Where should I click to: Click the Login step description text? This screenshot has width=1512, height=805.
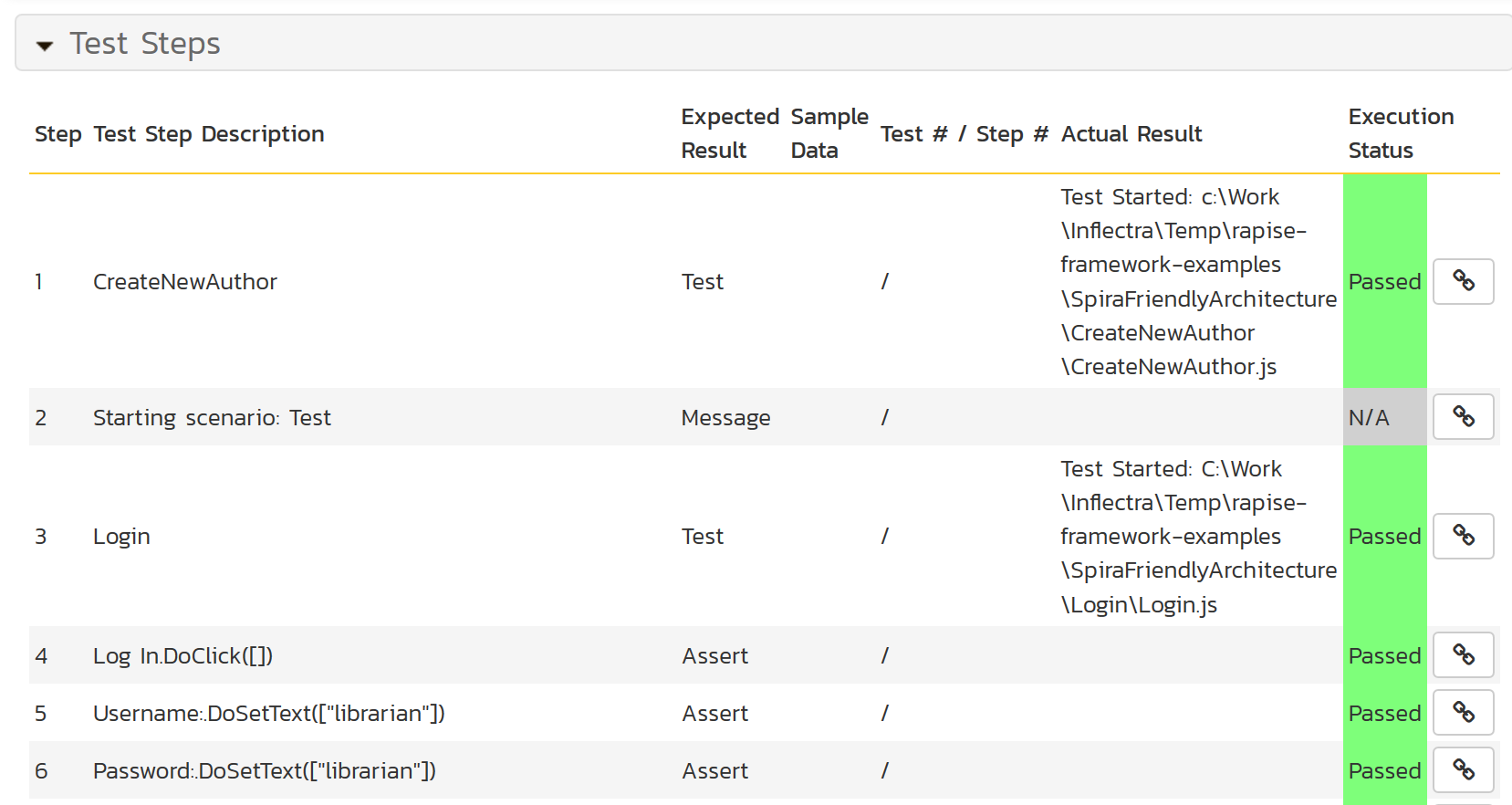pos(121,536)
